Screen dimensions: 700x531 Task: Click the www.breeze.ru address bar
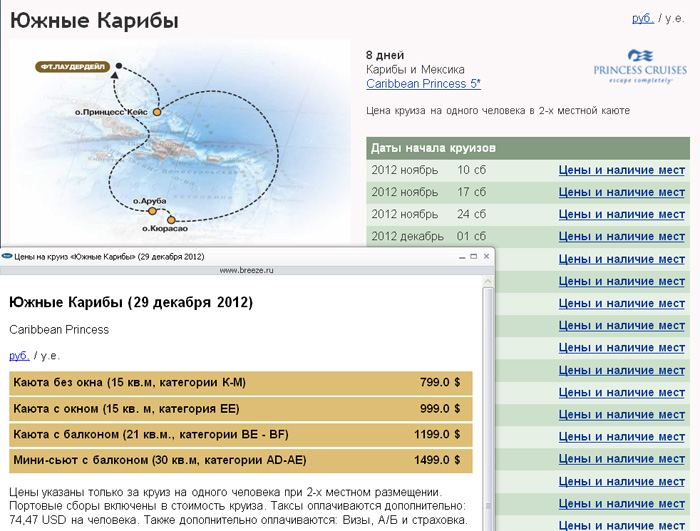pyautogui.click(x=246, y=270)
